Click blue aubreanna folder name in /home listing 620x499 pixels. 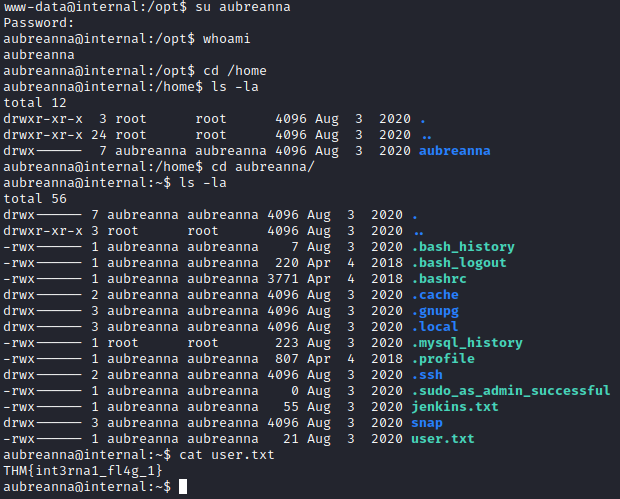(455, 150)
